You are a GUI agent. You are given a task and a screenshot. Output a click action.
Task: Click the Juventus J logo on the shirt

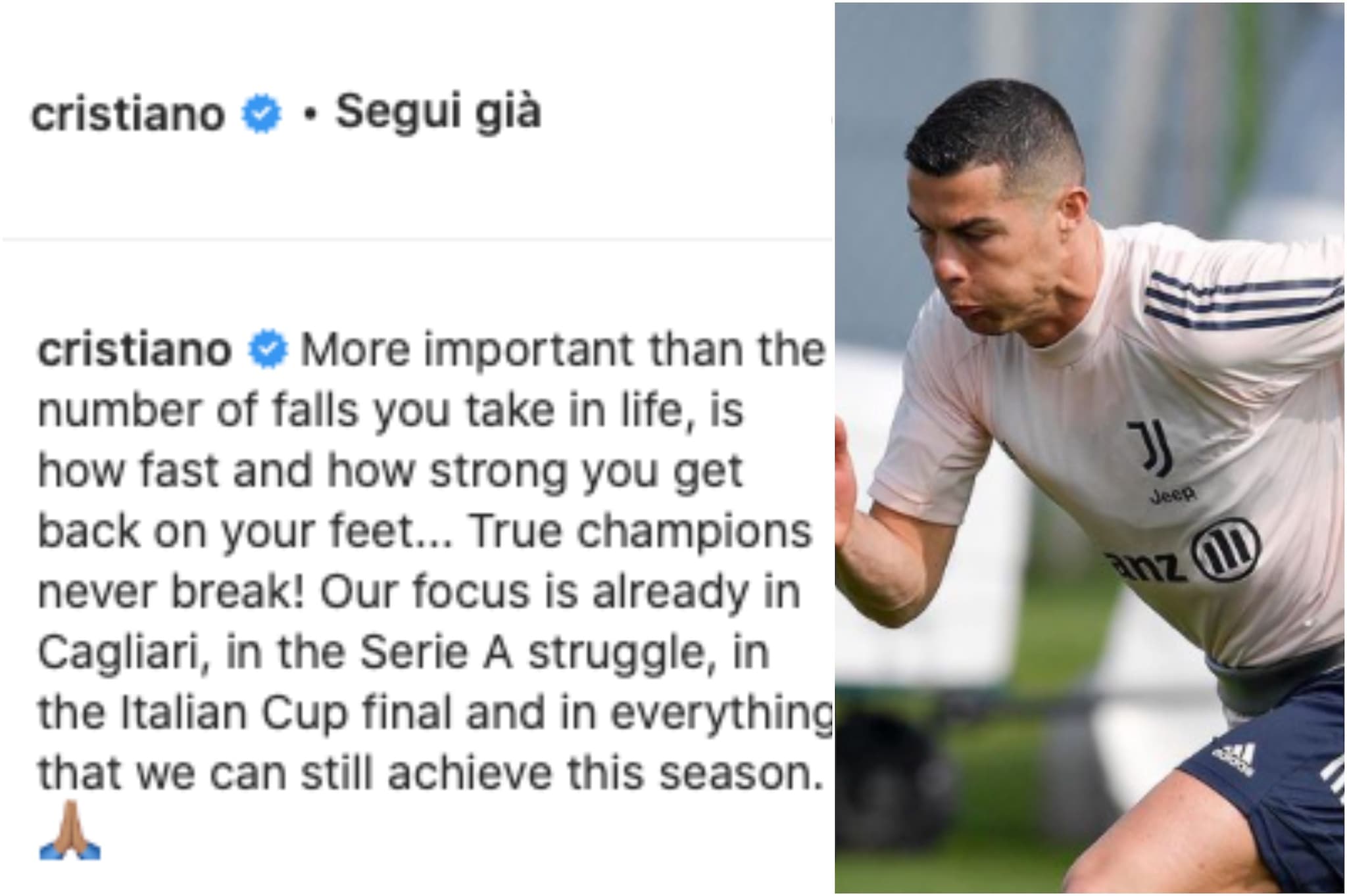pyautogui.click(x=1154, y=448)
